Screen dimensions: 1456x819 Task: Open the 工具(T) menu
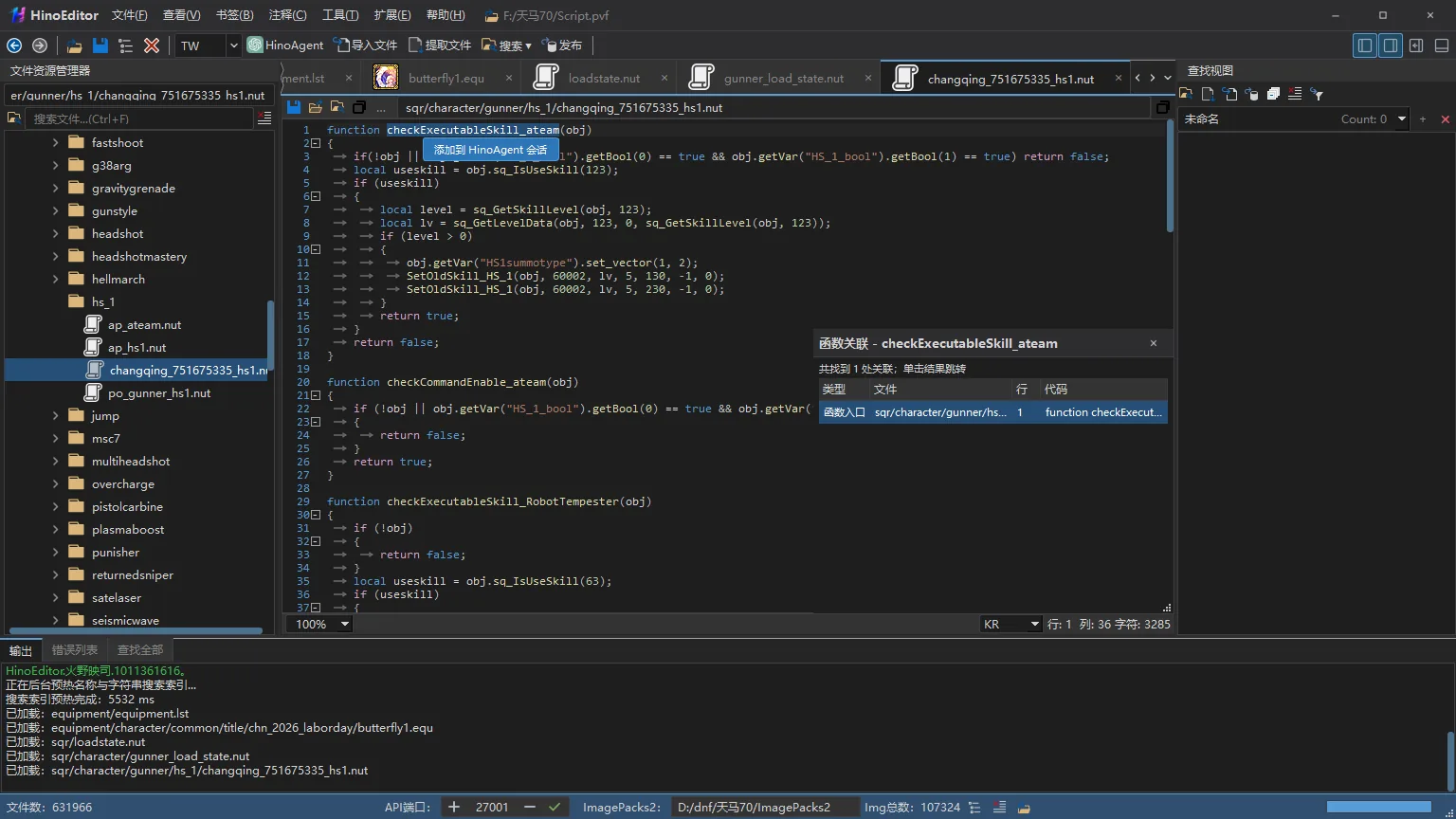coord(340,15)
